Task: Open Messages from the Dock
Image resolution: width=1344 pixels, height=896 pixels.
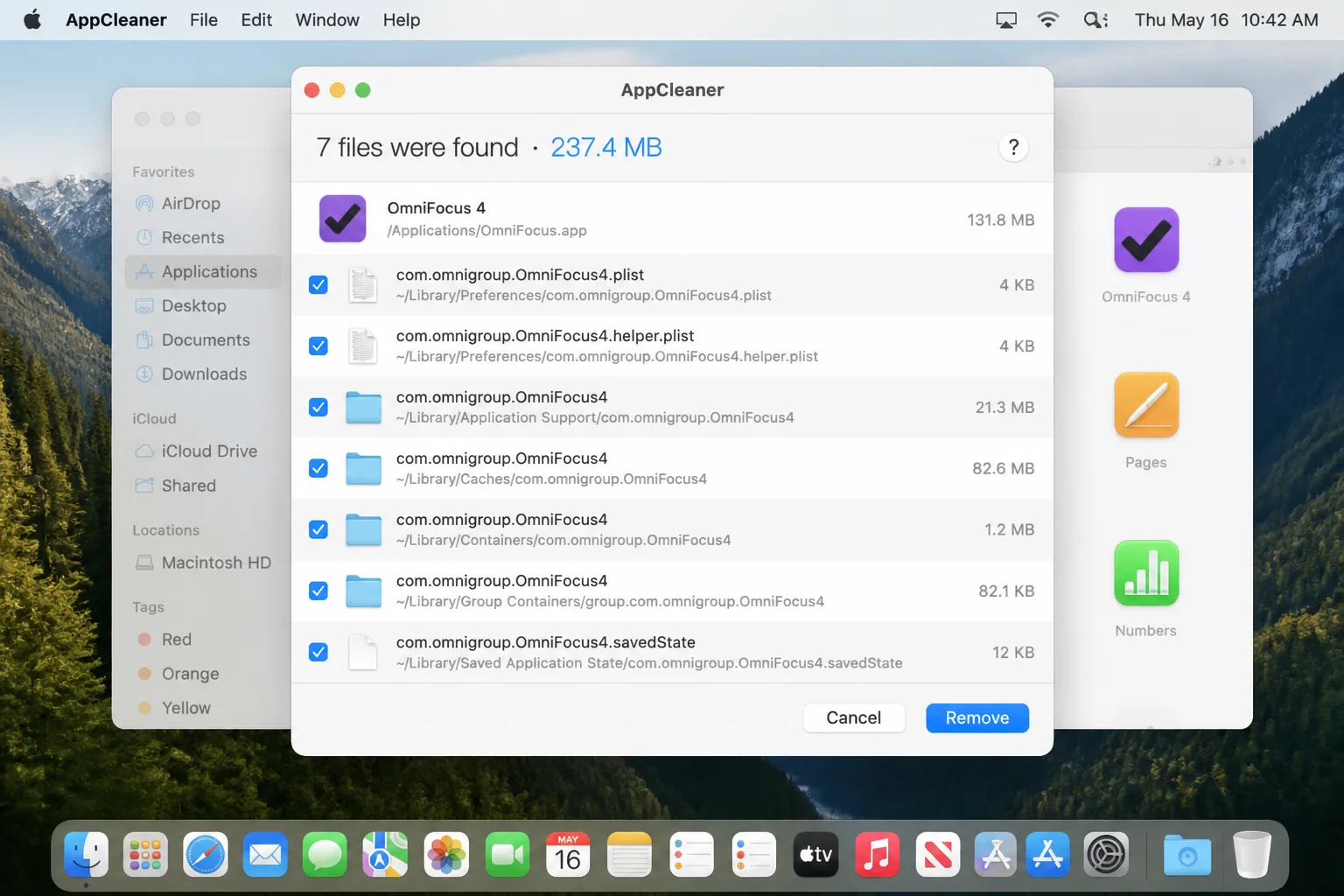Action: [325, 854]
